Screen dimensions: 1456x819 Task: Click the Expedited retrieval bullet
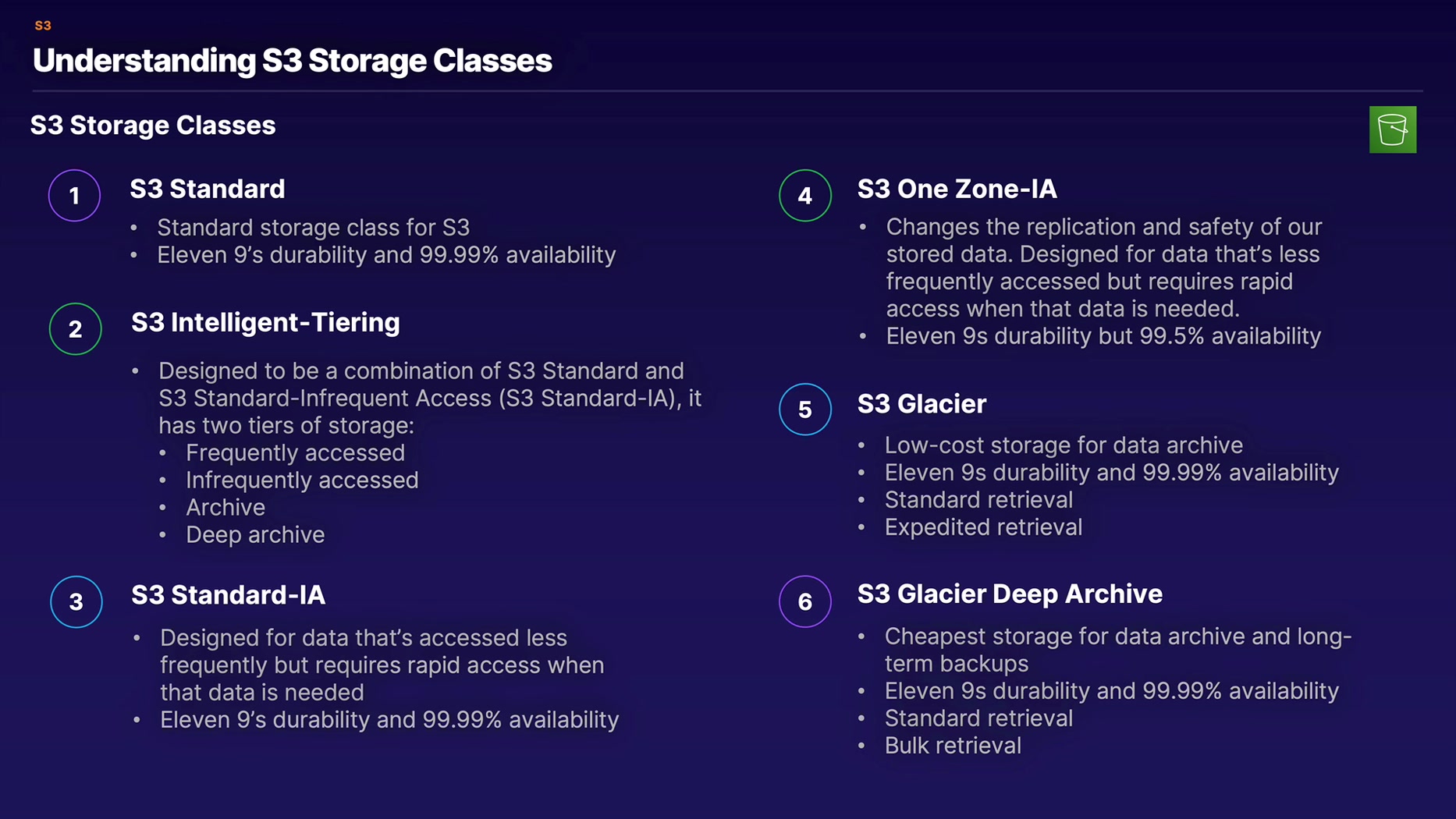click(982, 527)
